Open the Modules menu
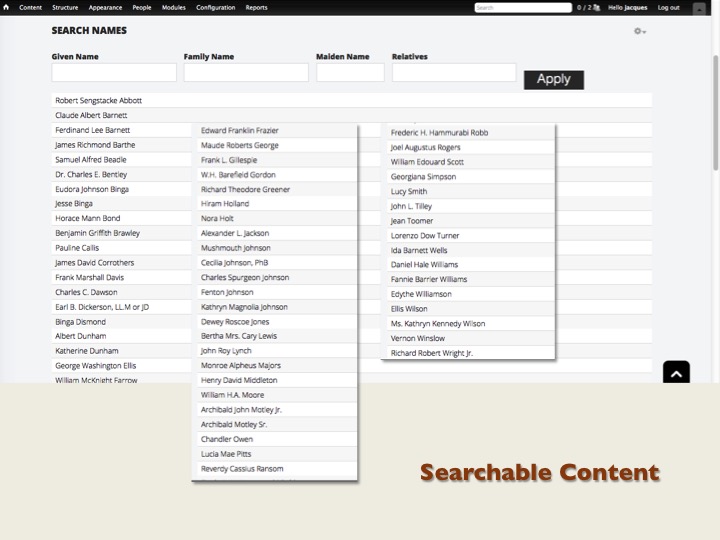720x540 pixels. pyautogui.click(x=173, y=7)
